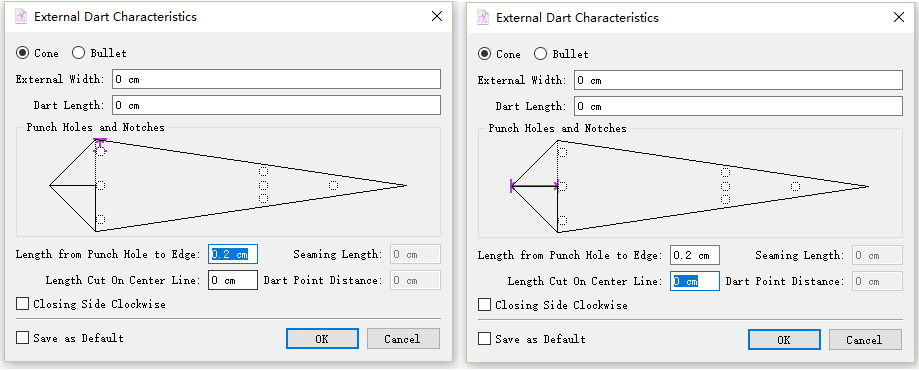Click External Width field in right dialog

coord(738,80)
